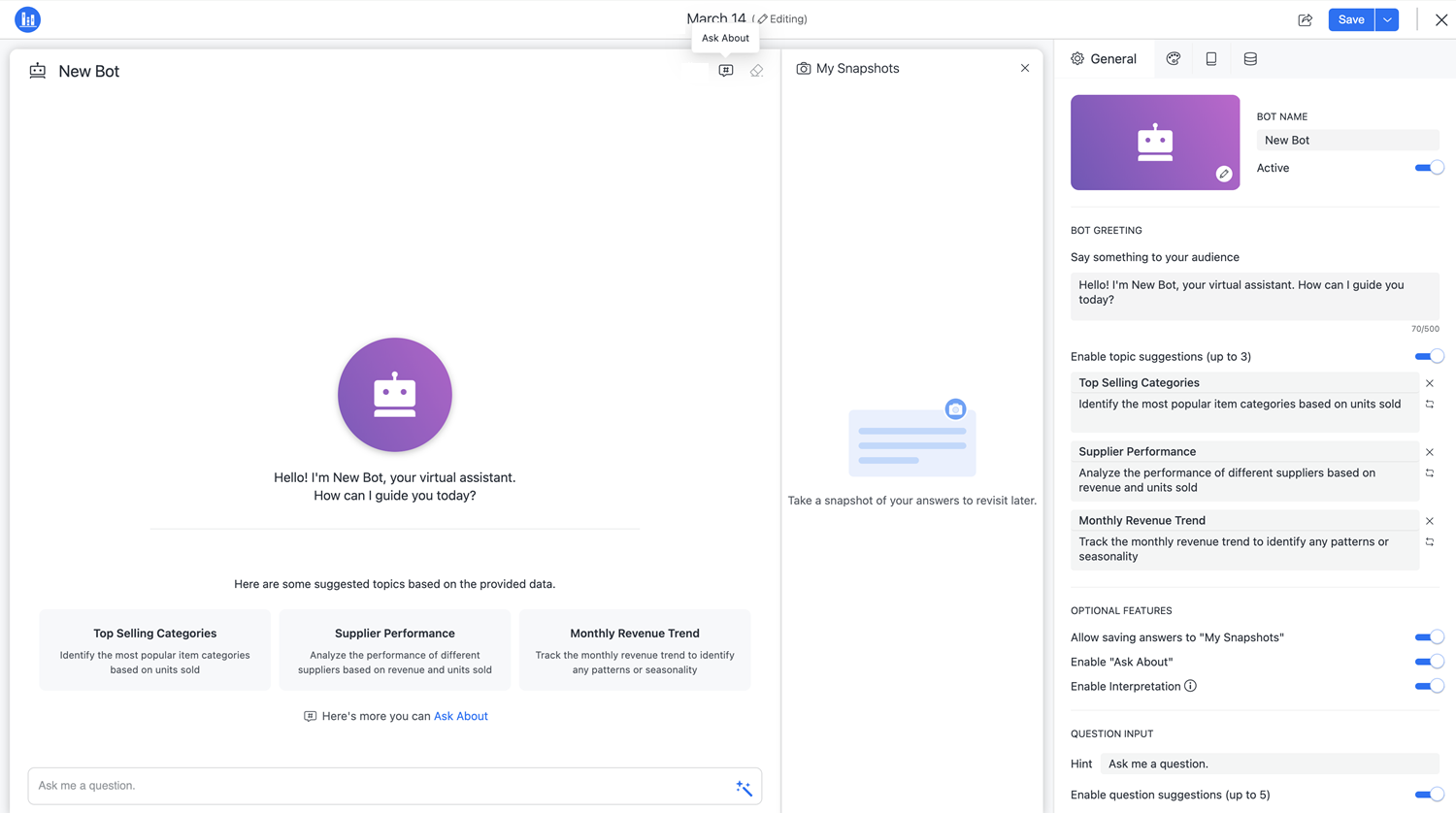Viewport: 1456px width, 813px height.
Task: Click the Ask About icon in bot header
Action: [x=725, y=71]
